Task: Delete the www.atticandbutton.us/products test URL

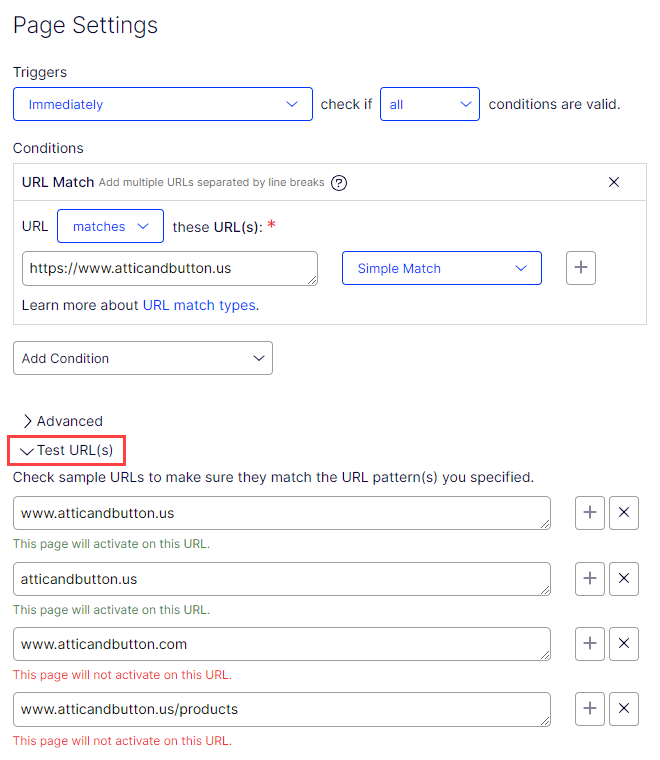Action: pos(624,709)
